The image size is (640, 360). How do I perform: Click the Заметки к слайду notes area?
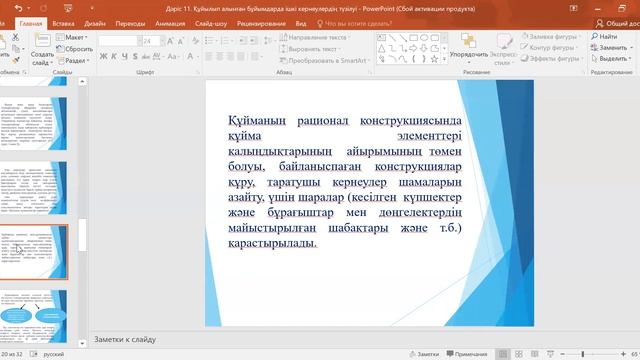coord(125,339)
